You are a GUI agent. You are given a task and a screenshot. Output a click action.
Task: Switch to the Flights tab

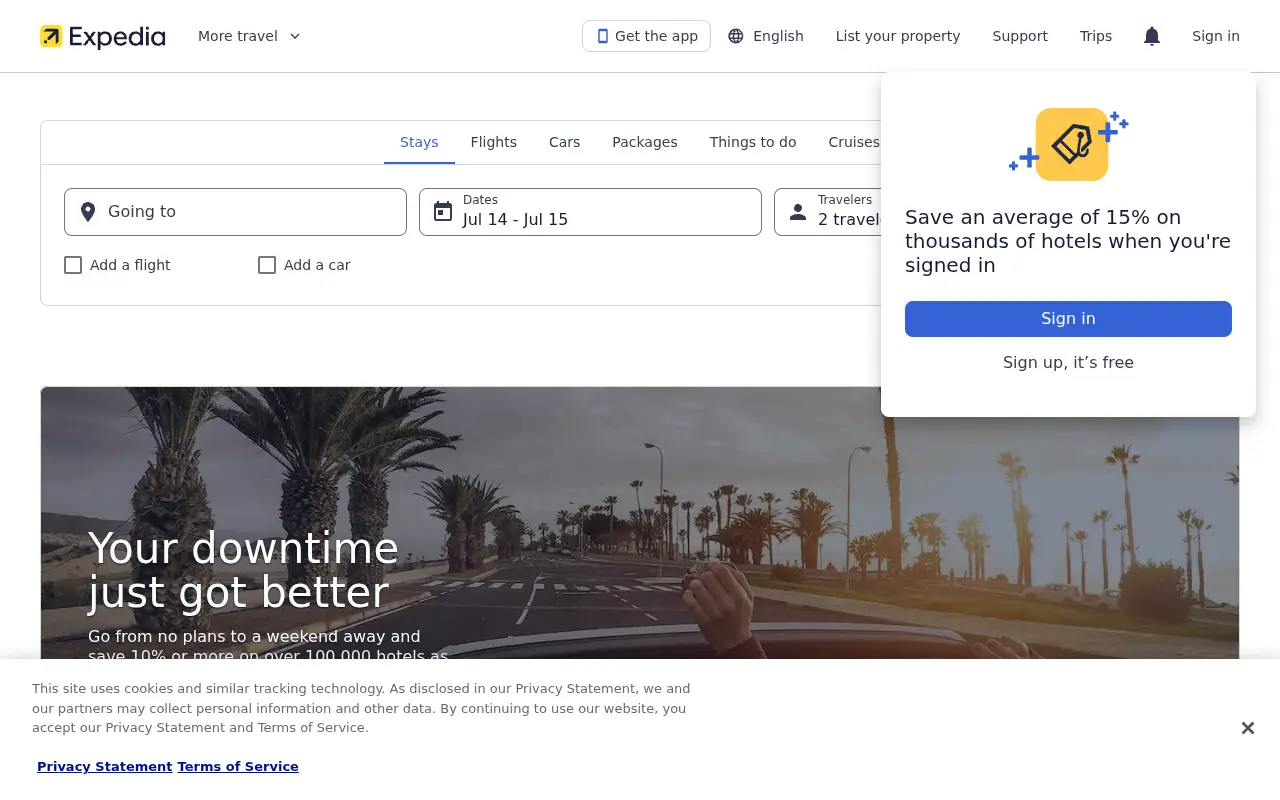(494, 142)
